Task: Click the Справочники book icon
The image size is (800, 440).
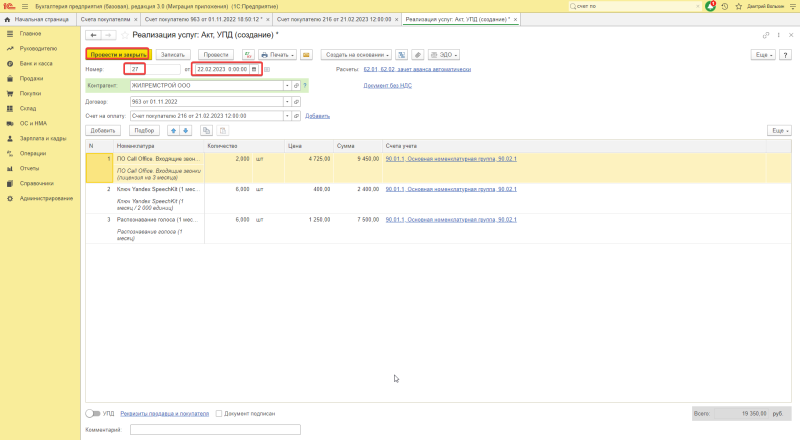Action: click(10, 183)
